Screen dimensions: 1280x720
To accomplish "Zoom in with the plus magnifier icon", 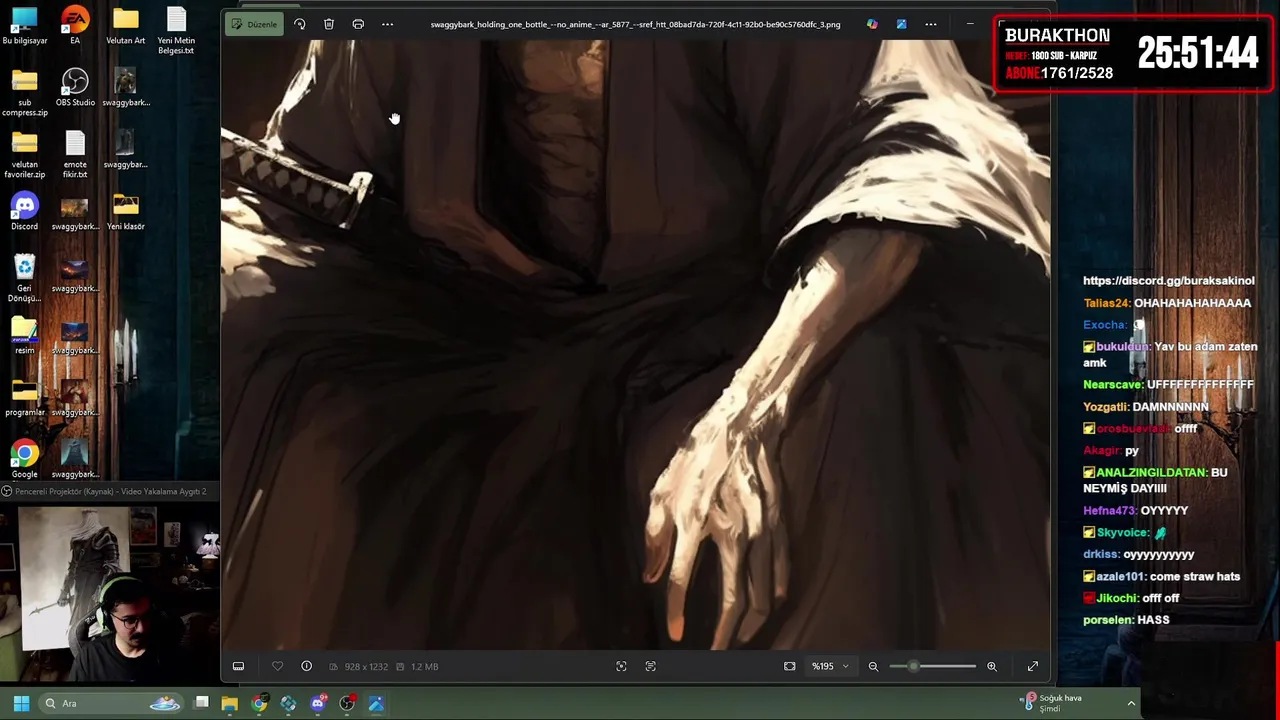I will tap(991, 666).
